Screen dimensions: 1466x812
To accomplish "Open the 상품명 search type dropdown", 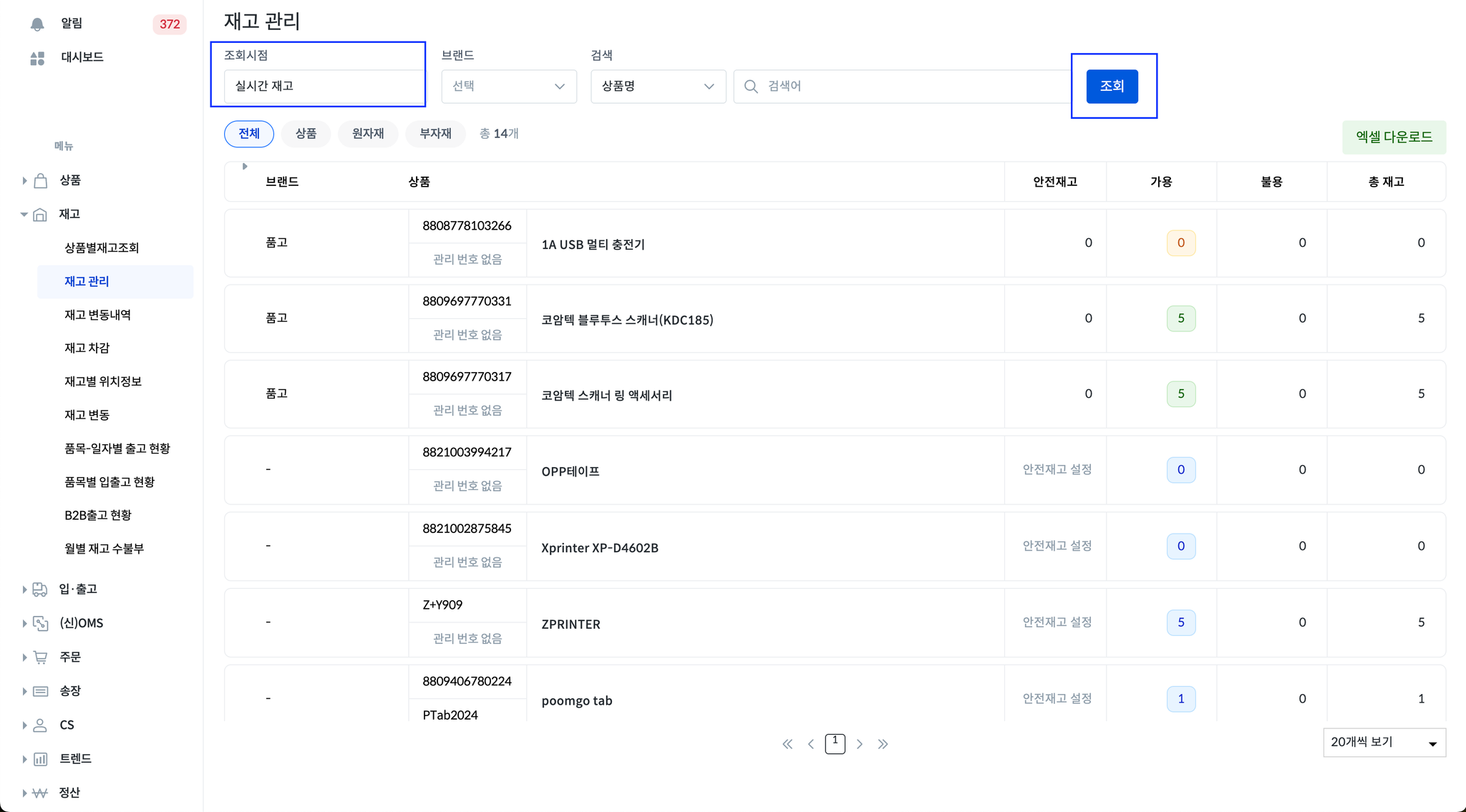I will [x=658, y=87].
